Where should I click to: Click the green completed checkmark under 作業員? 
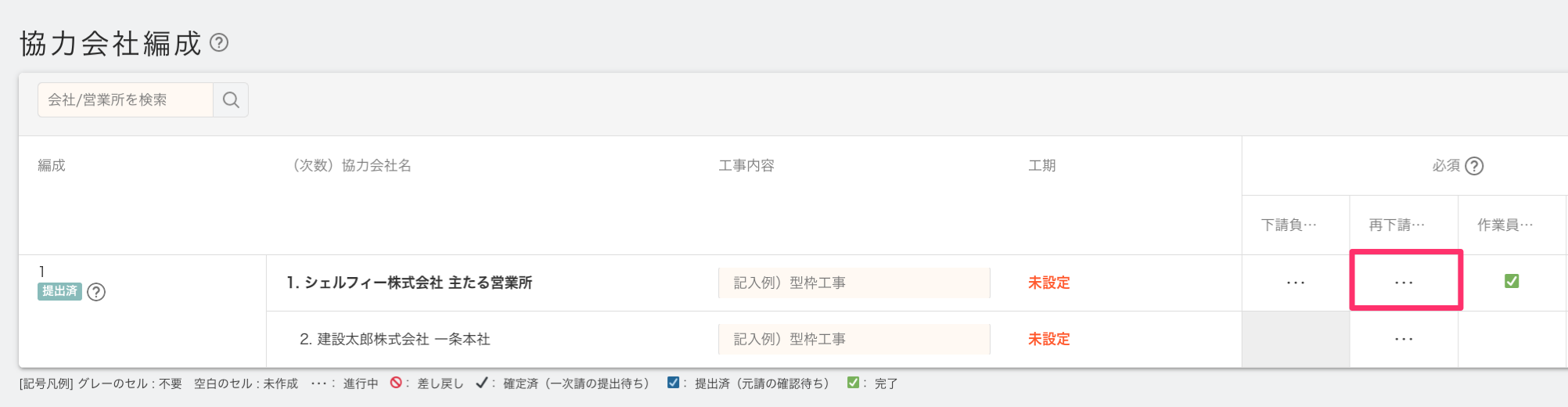pyautogui.click(x=1512, y=281)
